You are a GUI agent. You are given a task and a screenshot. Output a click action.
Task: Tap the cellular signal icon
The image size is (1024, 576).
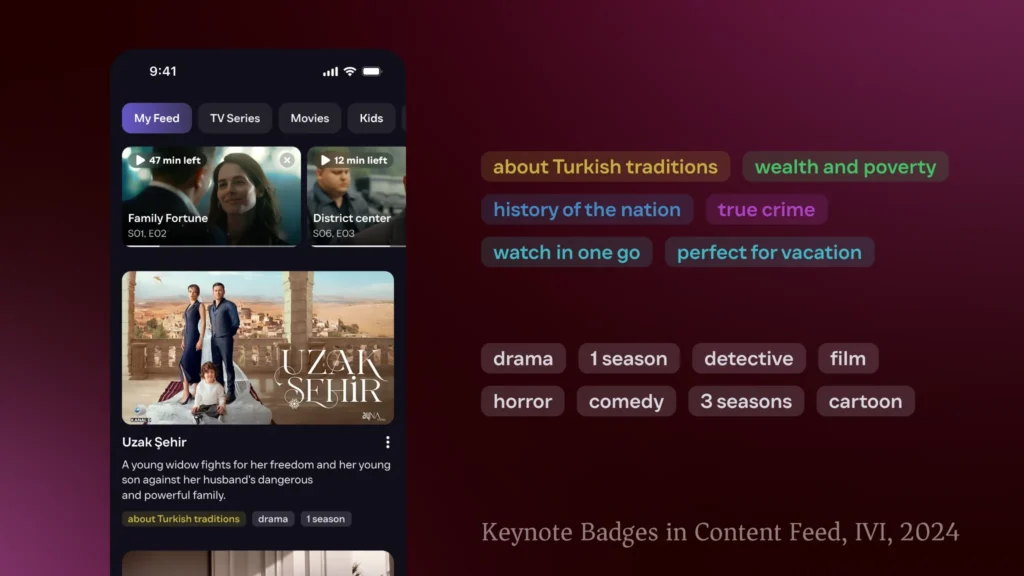[x=330, y=72]
